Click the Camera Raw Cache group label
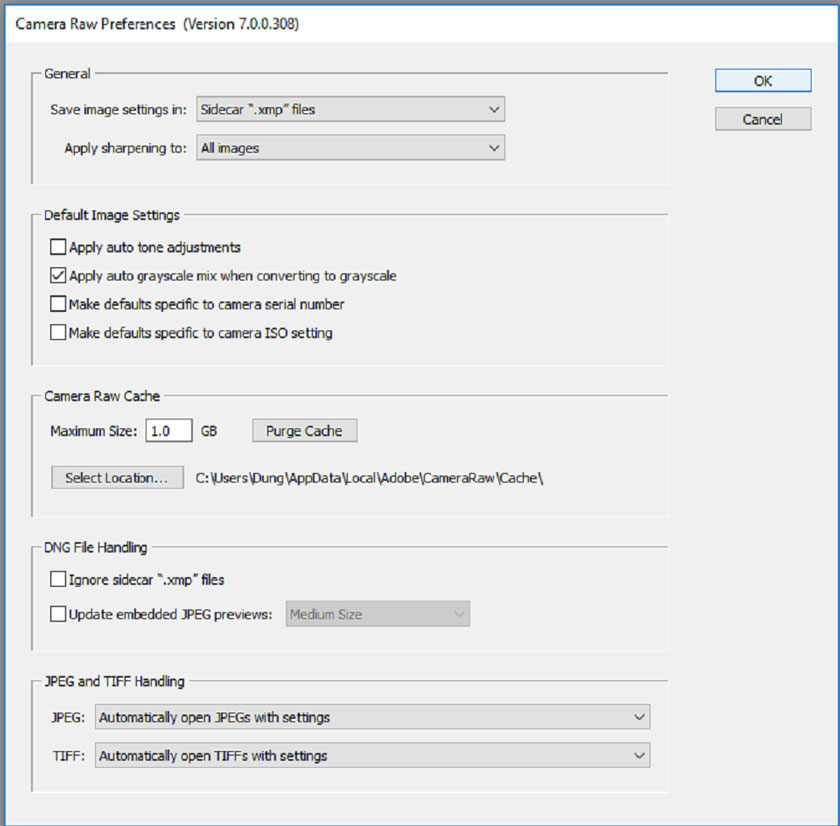The height and width of the screenshot is (826, 840). pos(102,396)
